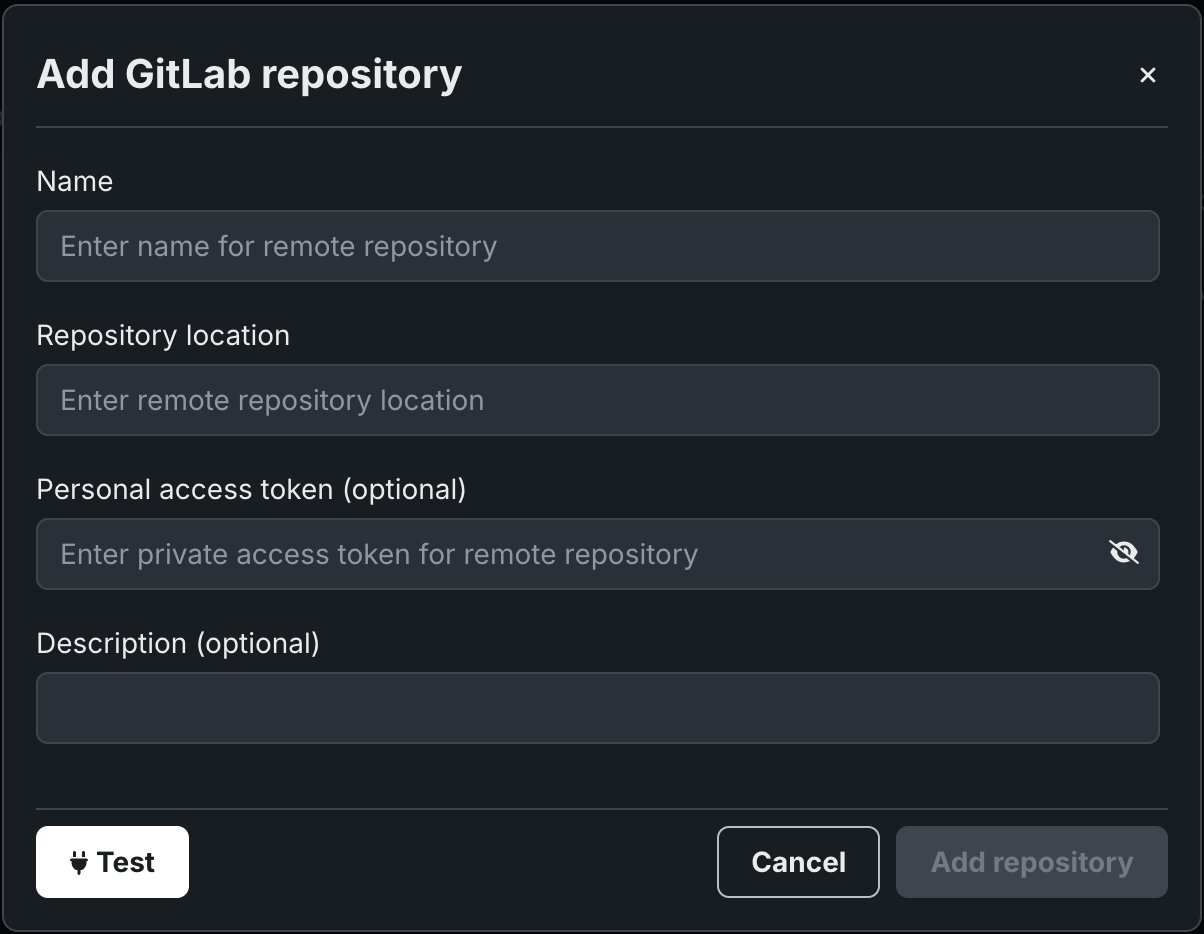
Task: Click the plug icon on the Test button
Action: click(79, 862)
